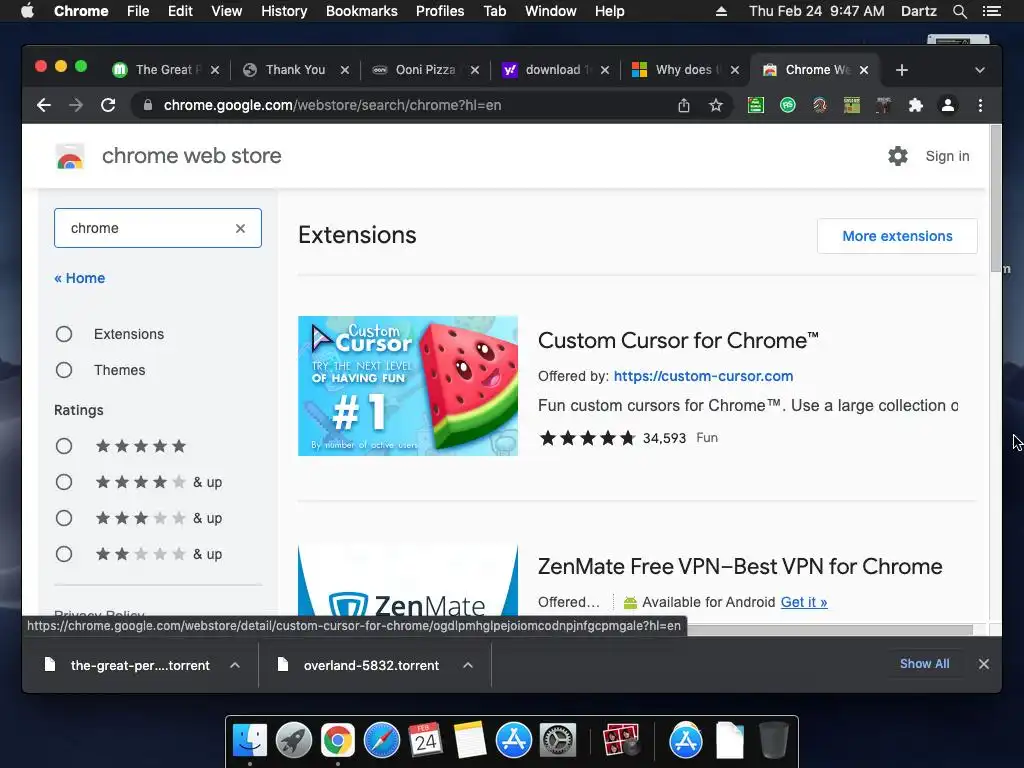This screenshot has height=768, width=1024.
Task: Expand options for the-great-per torrent download
Action: point(235,665)
